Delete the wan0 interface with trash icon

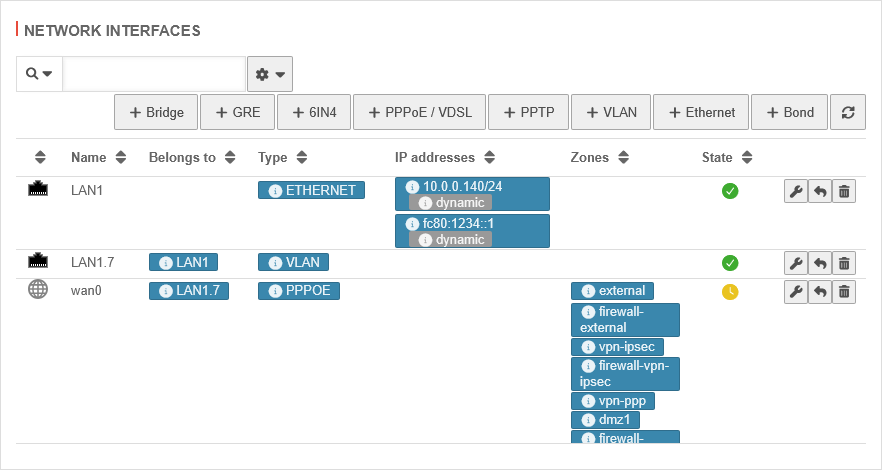point(844,292)
